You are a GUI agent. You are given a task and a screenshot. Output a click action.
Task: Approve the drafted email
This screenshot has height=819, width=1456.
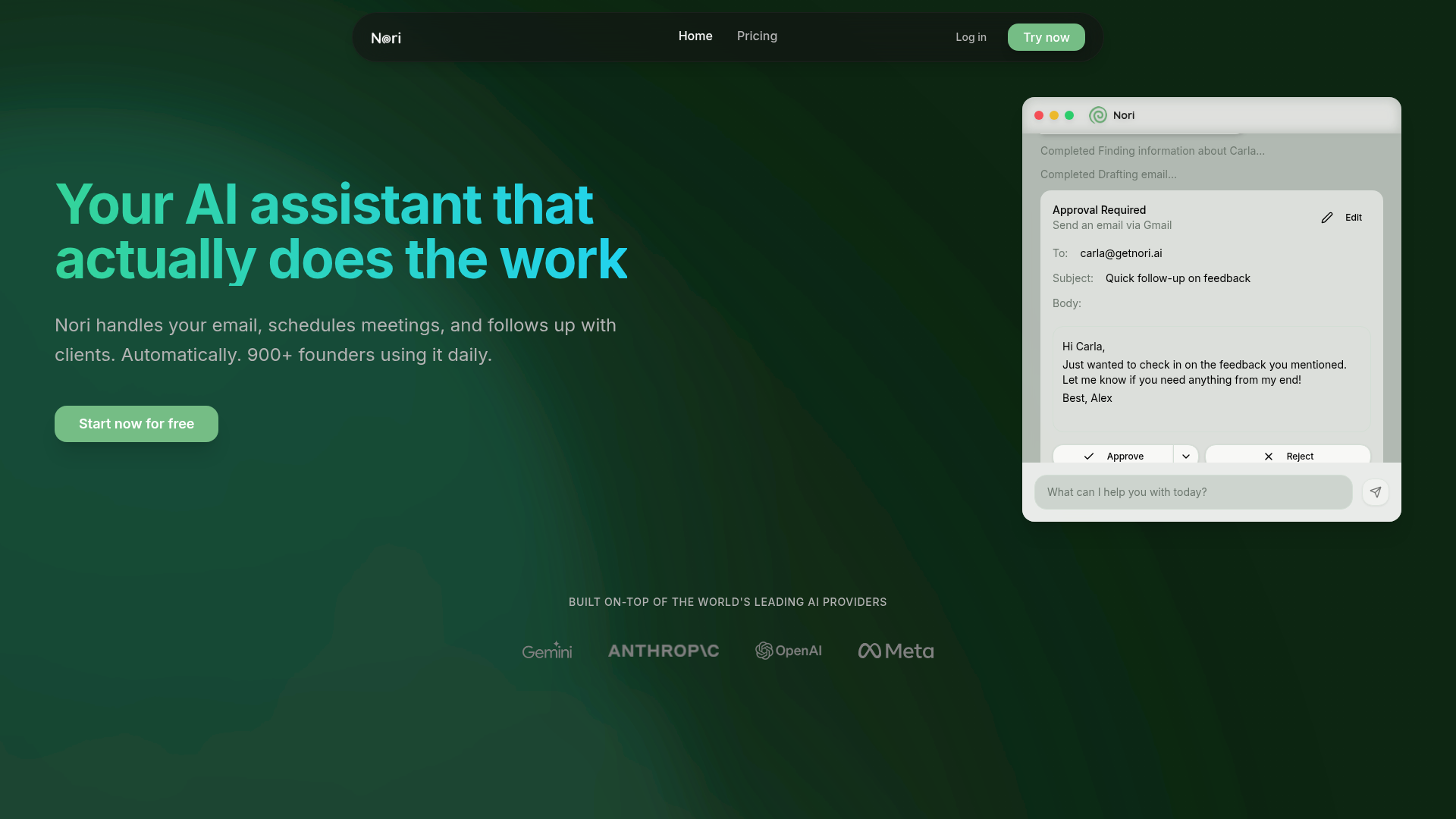pyautogui.click(x=1113, y=456)
